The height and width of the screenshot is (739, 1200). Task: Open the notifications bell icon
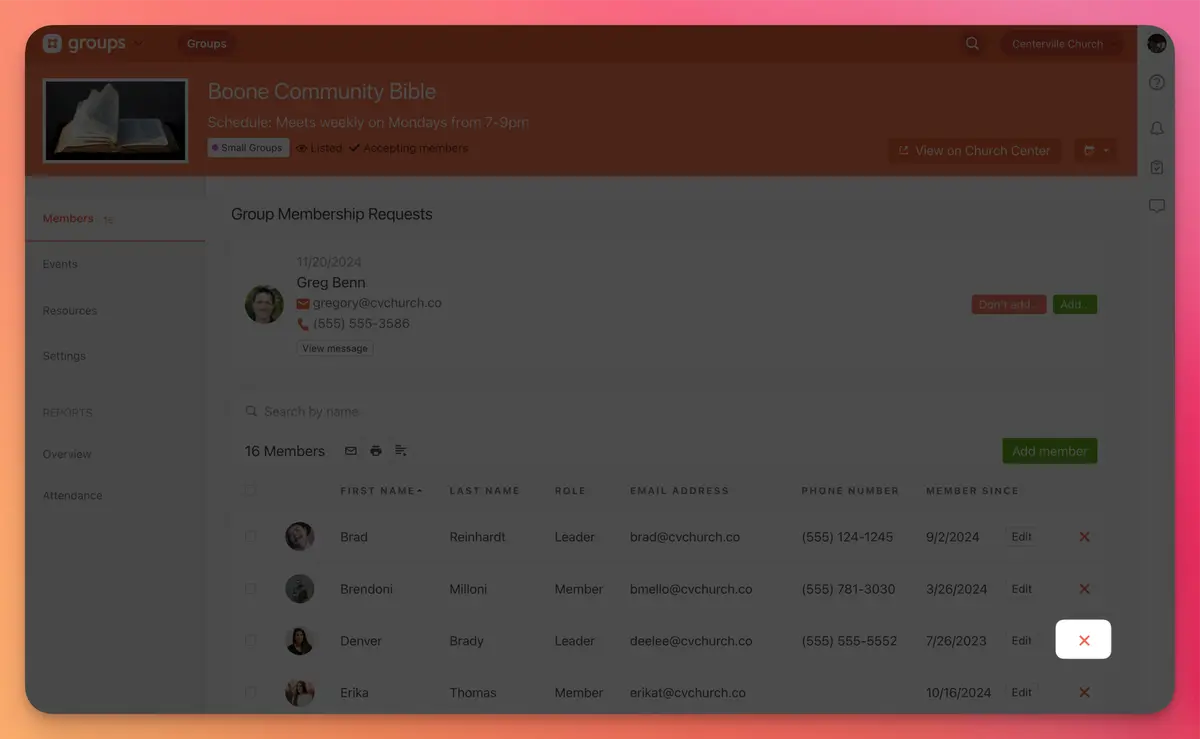[x=1157, y=128]
